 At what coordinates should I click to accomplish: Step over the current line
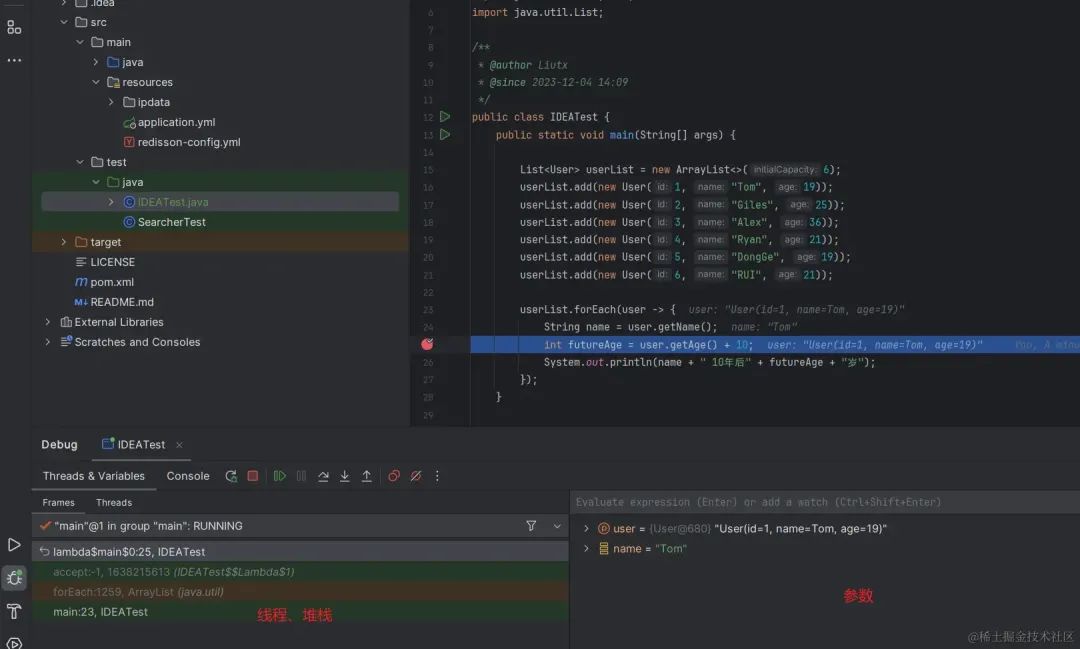coord(323,476)
